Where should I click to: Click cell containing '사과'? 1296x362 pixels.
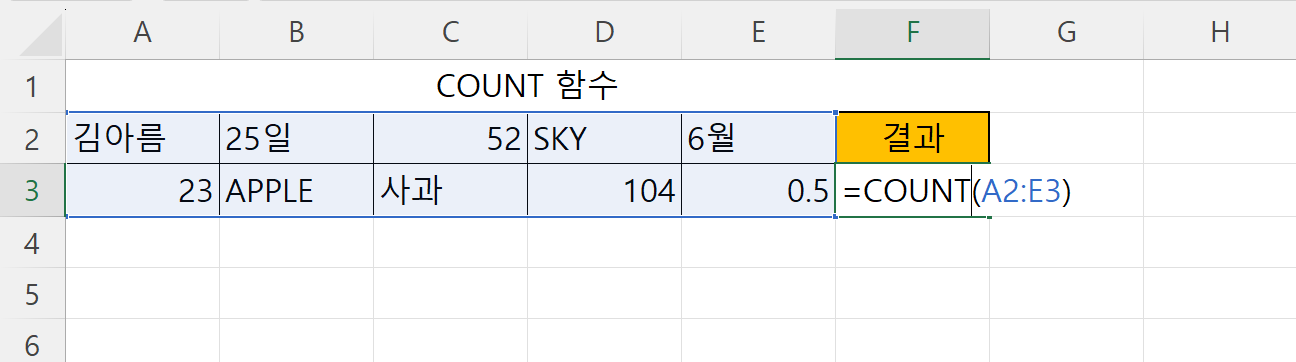(451, 190)
